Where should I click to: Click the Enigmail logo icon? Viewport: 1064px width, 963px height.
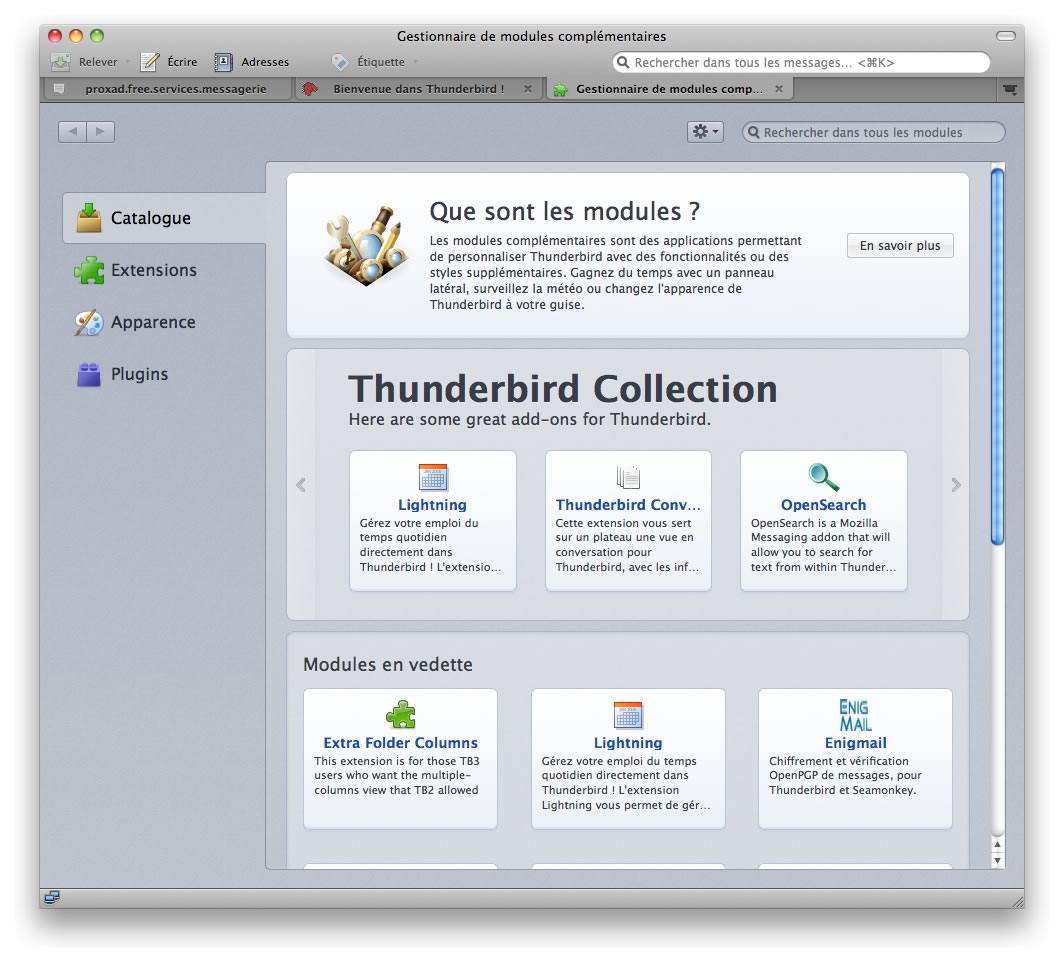tap(855, 715)
